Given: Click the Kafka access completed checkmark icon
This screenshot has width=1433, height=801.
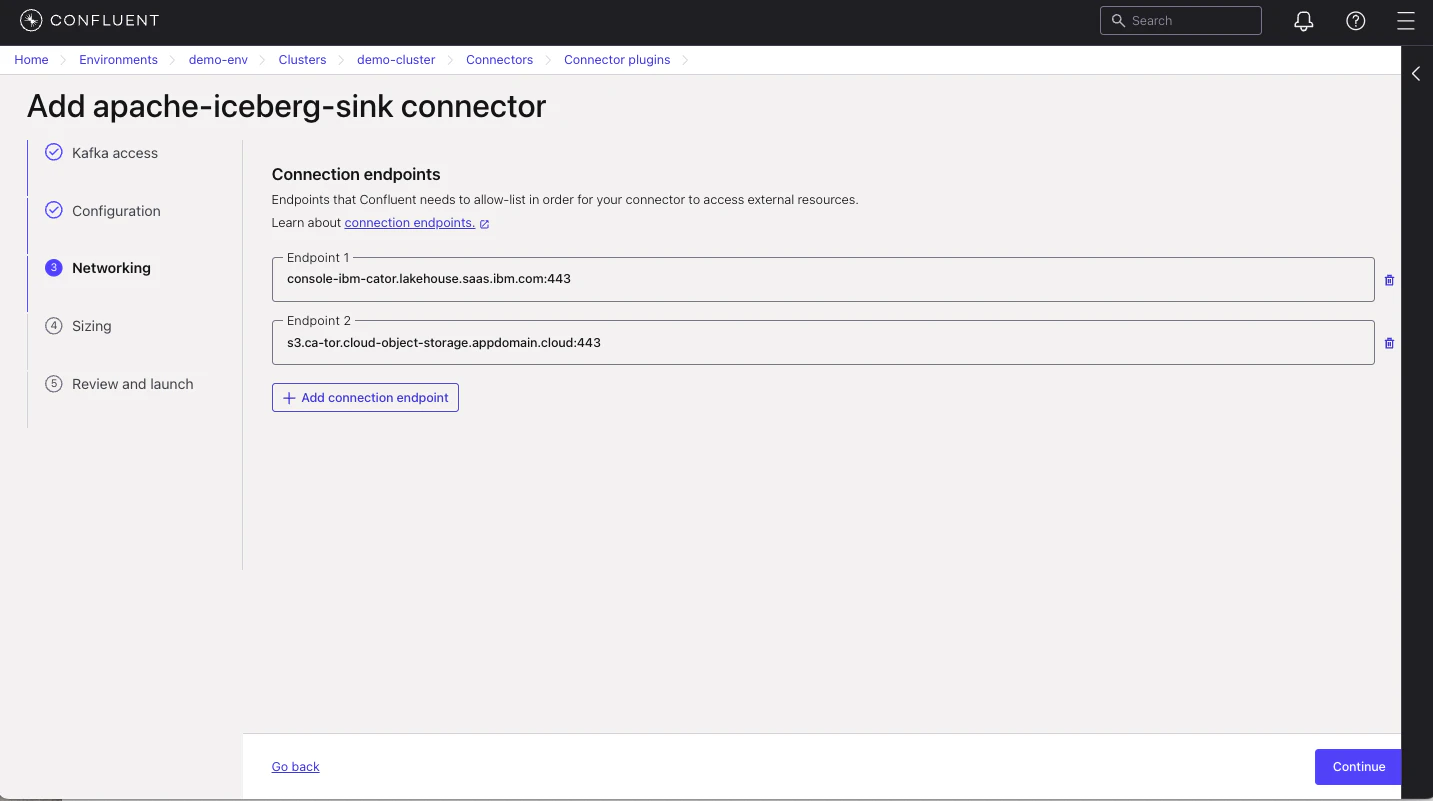Looking at the screenshot, I should (x=54, y=152).
